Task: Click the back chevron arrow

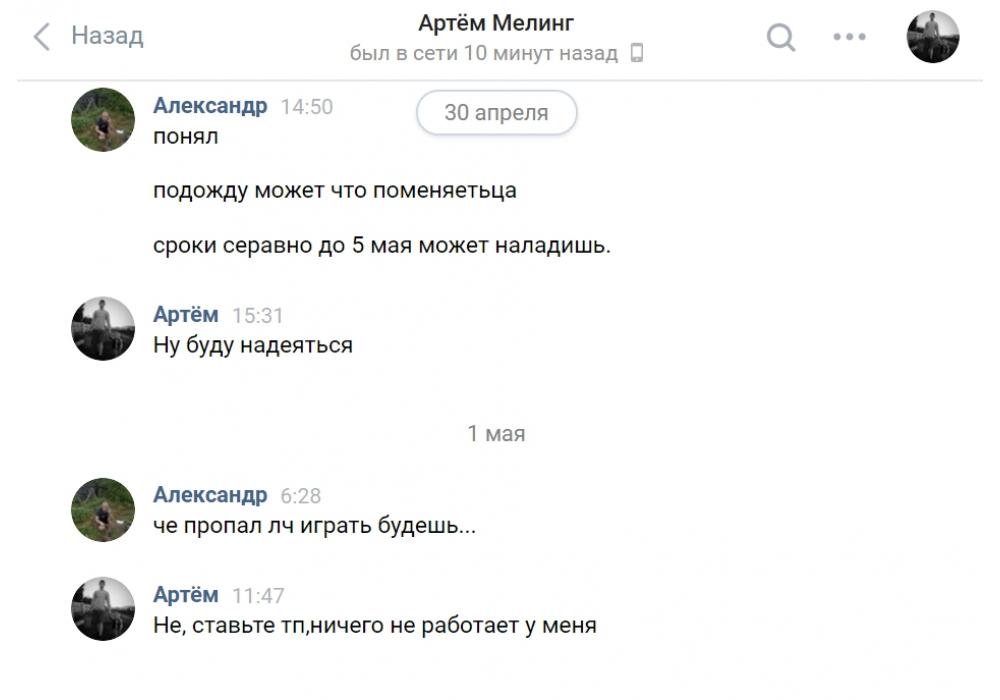Action: 41,37
